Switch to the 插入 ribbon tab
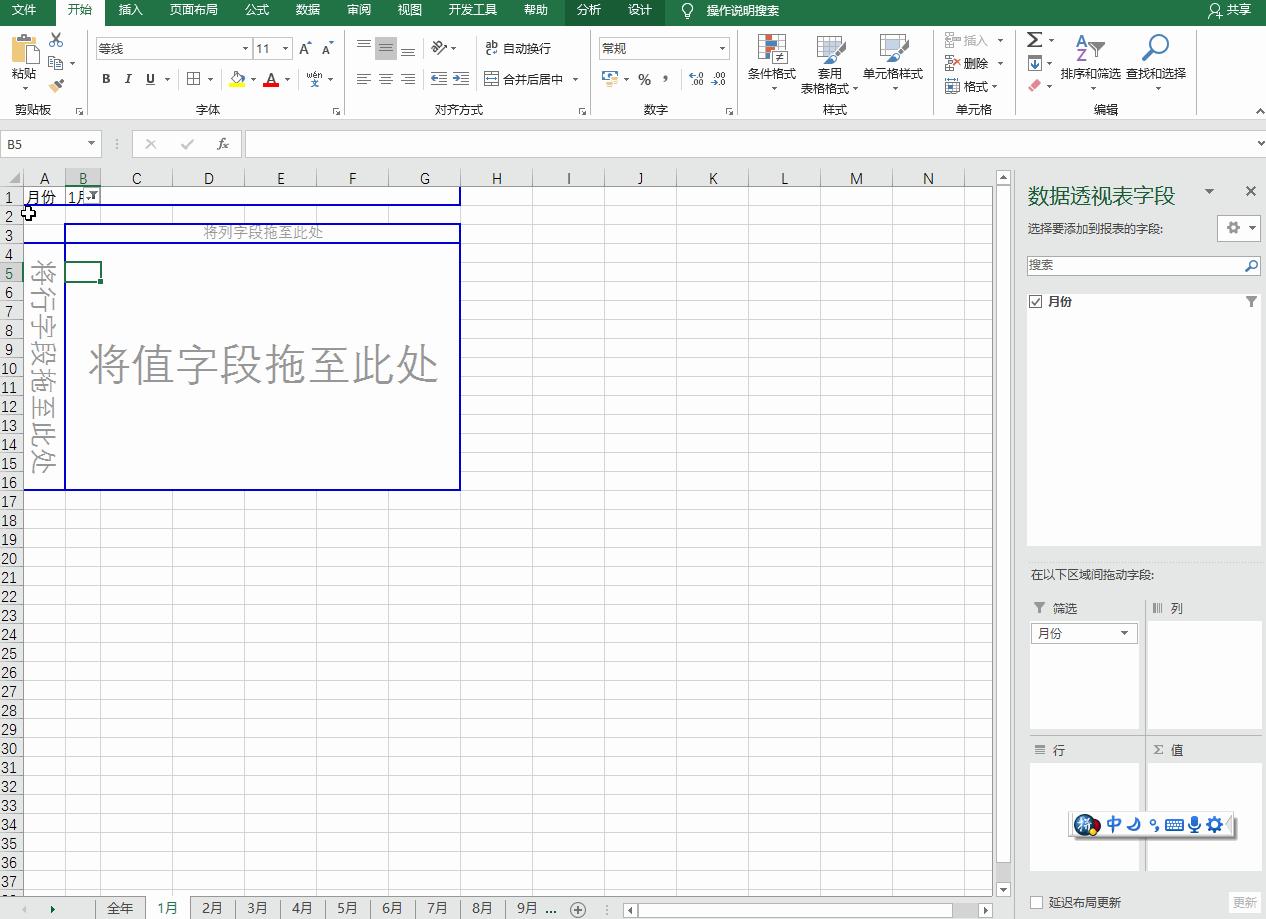The height and width of the screenshot is (919, 1266). [x=131, y=12]
